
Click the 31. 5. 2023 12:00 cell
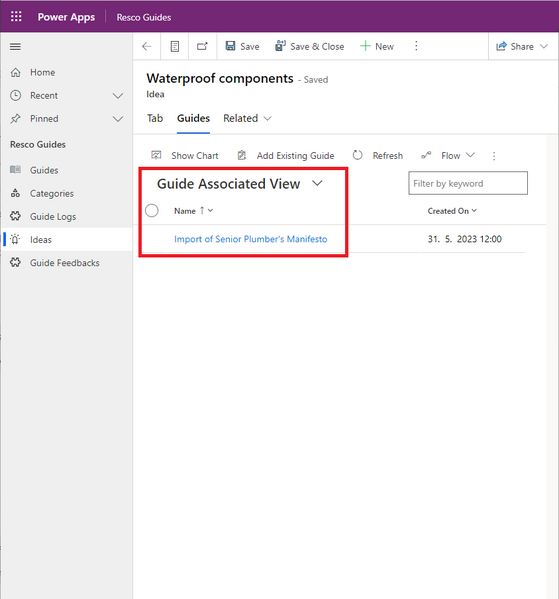coord(465,239)
